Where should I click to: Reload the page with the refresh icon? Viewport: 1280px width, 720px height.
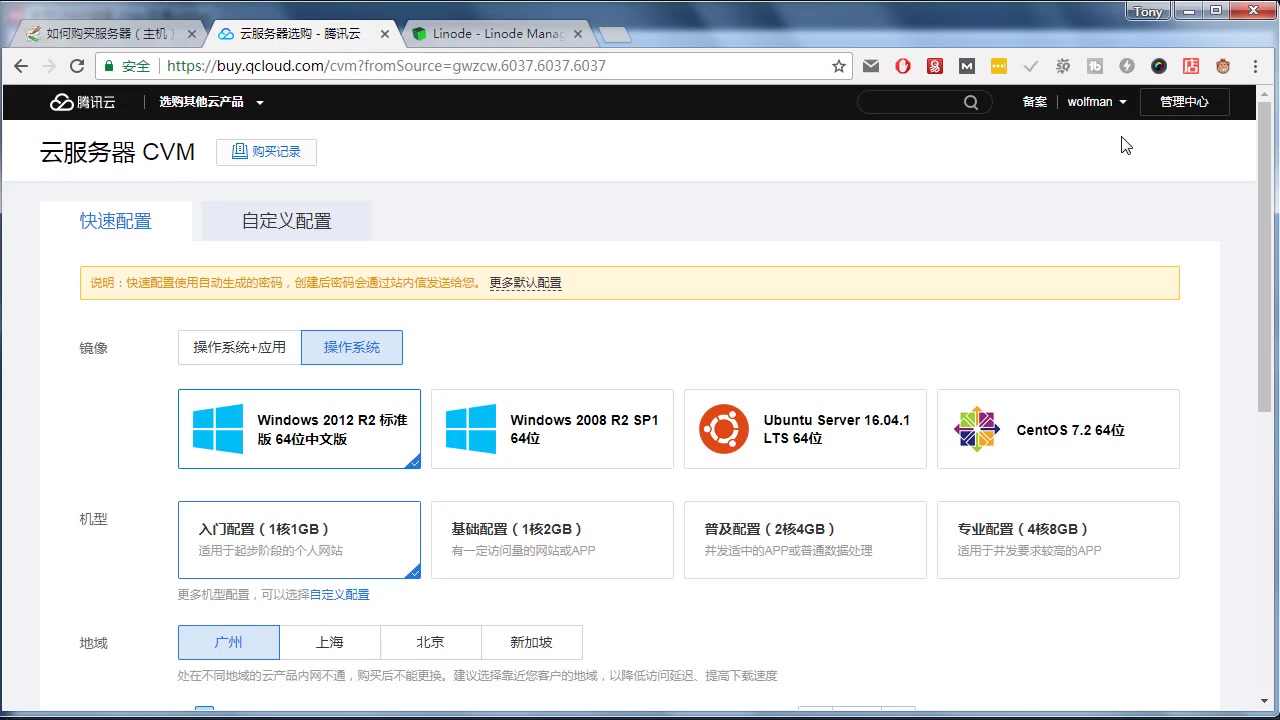[77, 66]
